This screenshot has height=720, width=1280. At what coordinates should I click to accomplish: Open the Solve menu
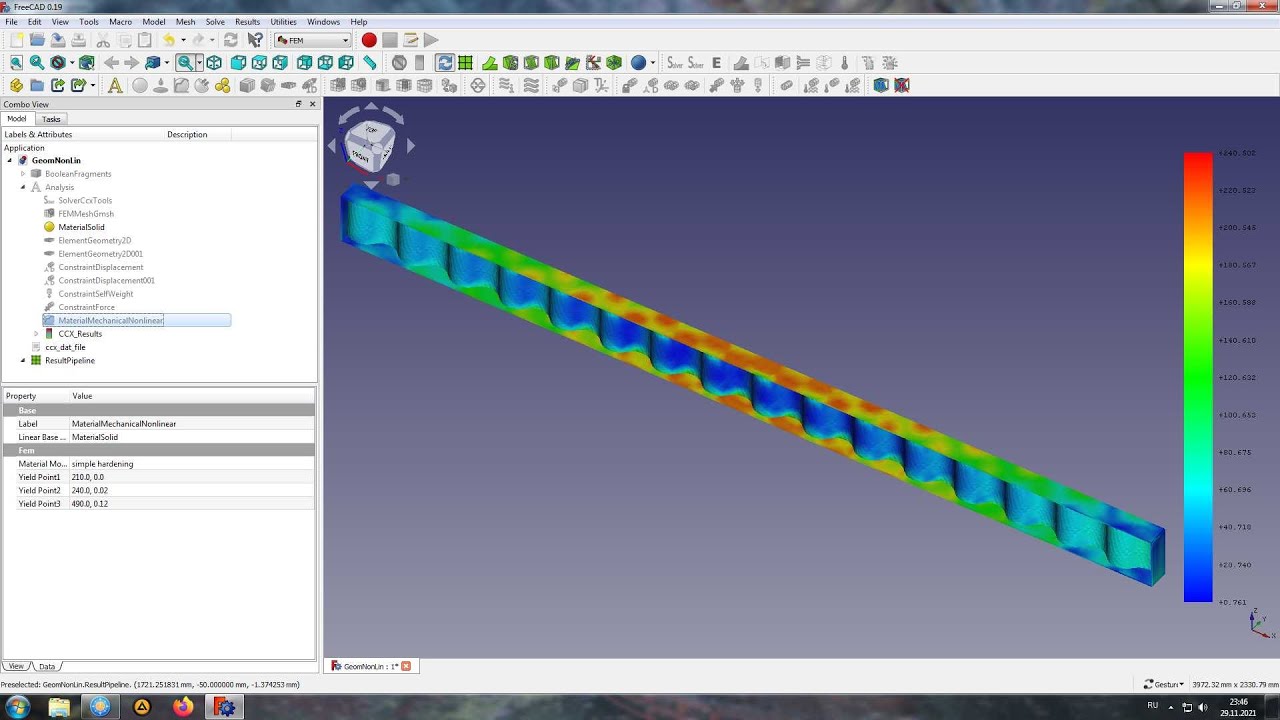click(x=215, y=21)
